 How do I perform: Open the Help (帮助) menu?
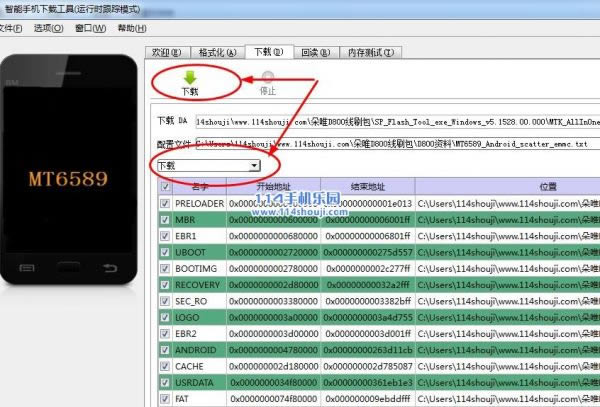(129, 28)
